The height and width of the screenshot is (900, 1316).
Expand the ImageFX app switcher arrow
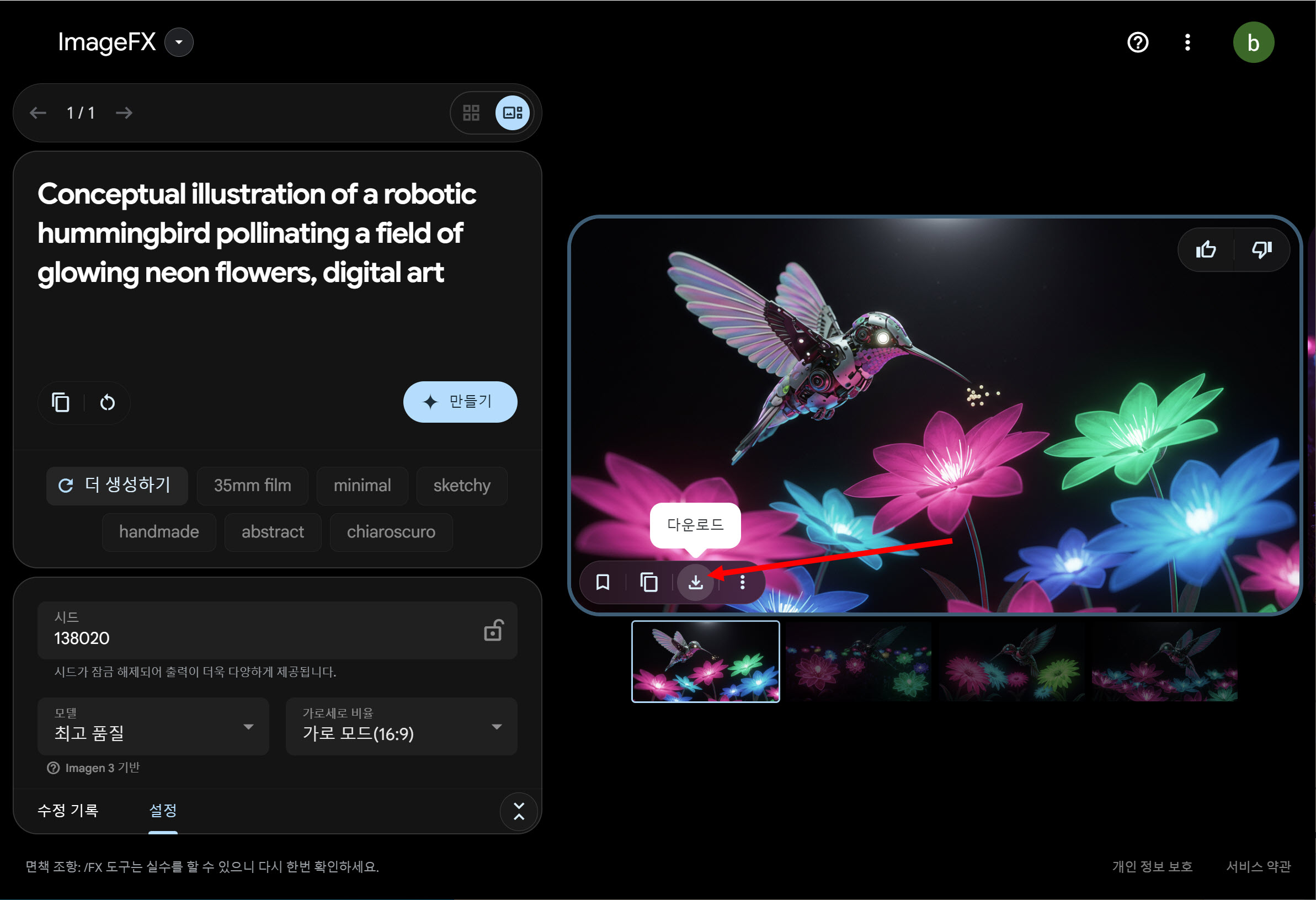point(179,42)
